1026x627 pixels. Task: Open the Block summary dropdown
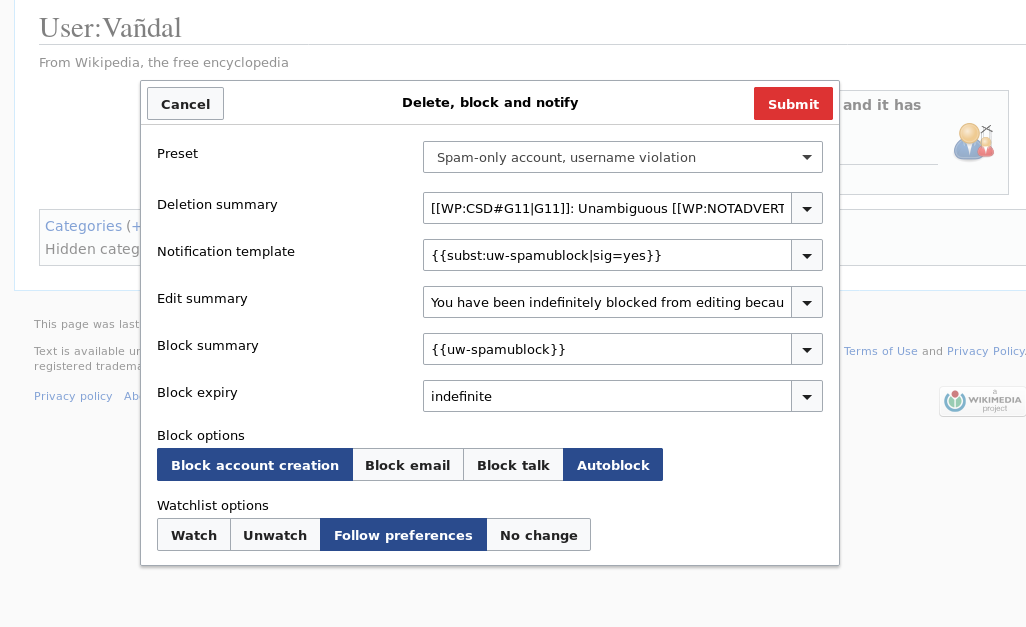coord(806,349)
